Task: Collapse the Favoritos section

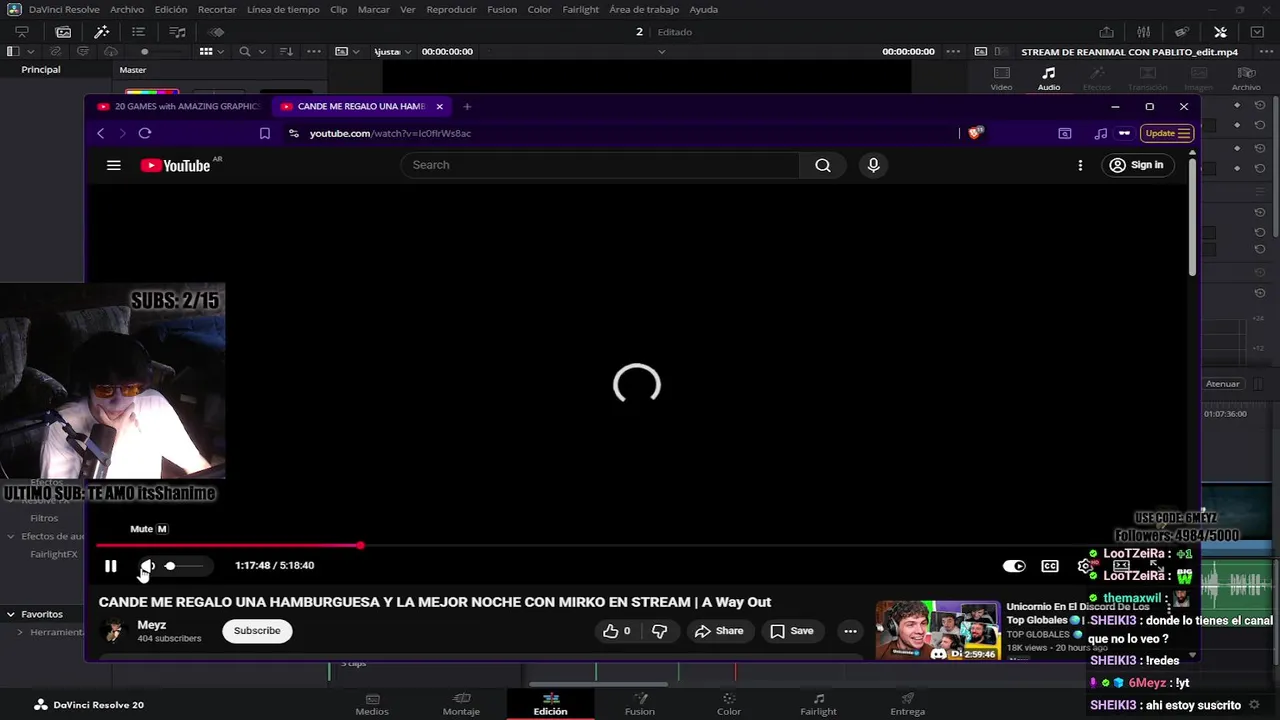Action: [x=11, y=614]
